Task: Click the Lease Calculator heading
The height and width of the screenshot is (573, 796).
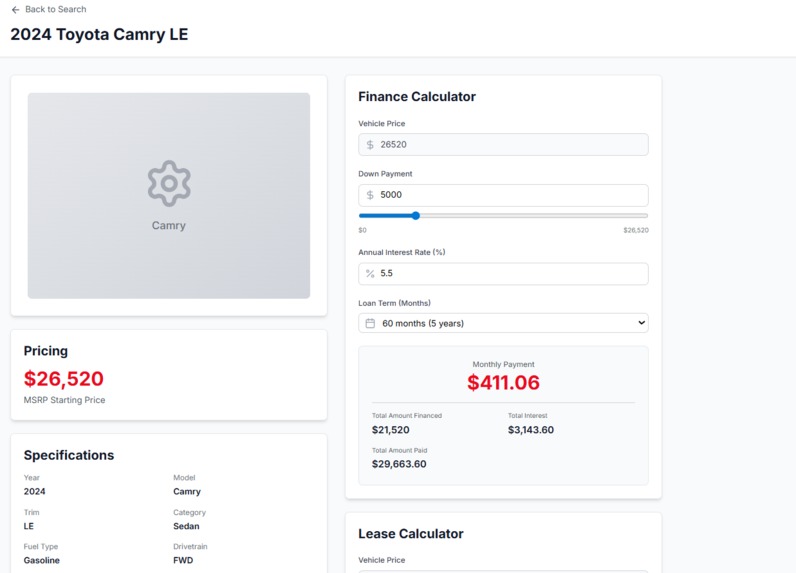Action: coord(411,533)
